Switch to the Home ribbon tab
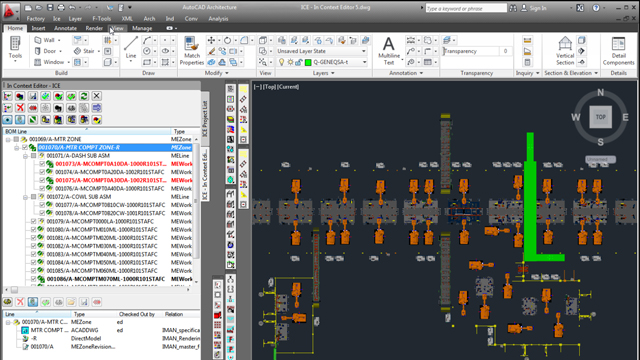640x360 pixels. tap(15, 28)
